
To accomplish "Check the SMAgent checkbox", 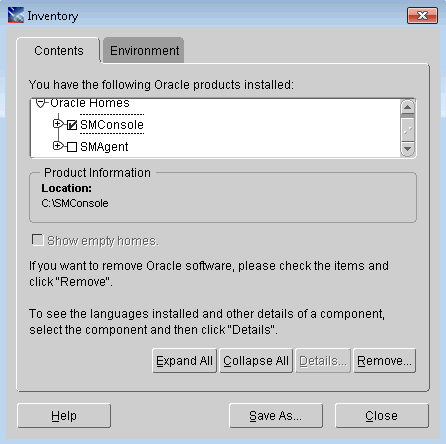I will coord(72,147).
